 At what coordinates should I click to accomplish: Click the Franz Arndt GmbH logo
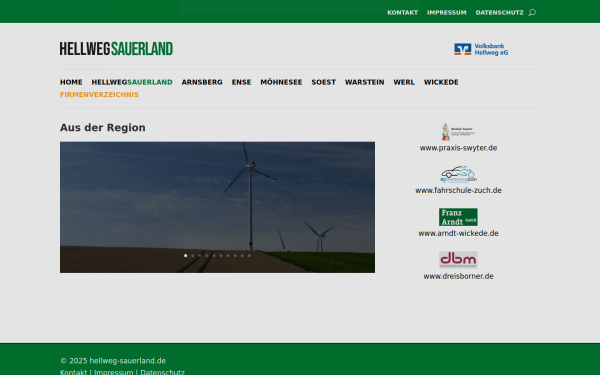click(458, 217)
